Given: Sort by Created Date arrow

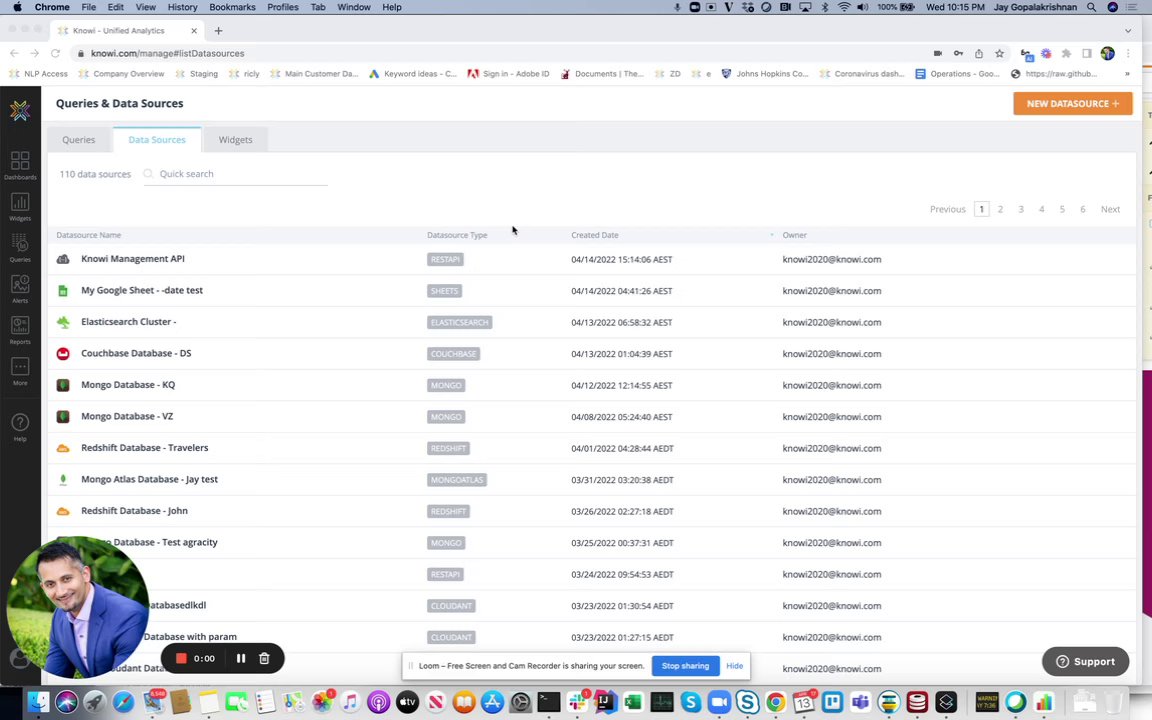Looking at the screenshot, I should coord(771,235).
